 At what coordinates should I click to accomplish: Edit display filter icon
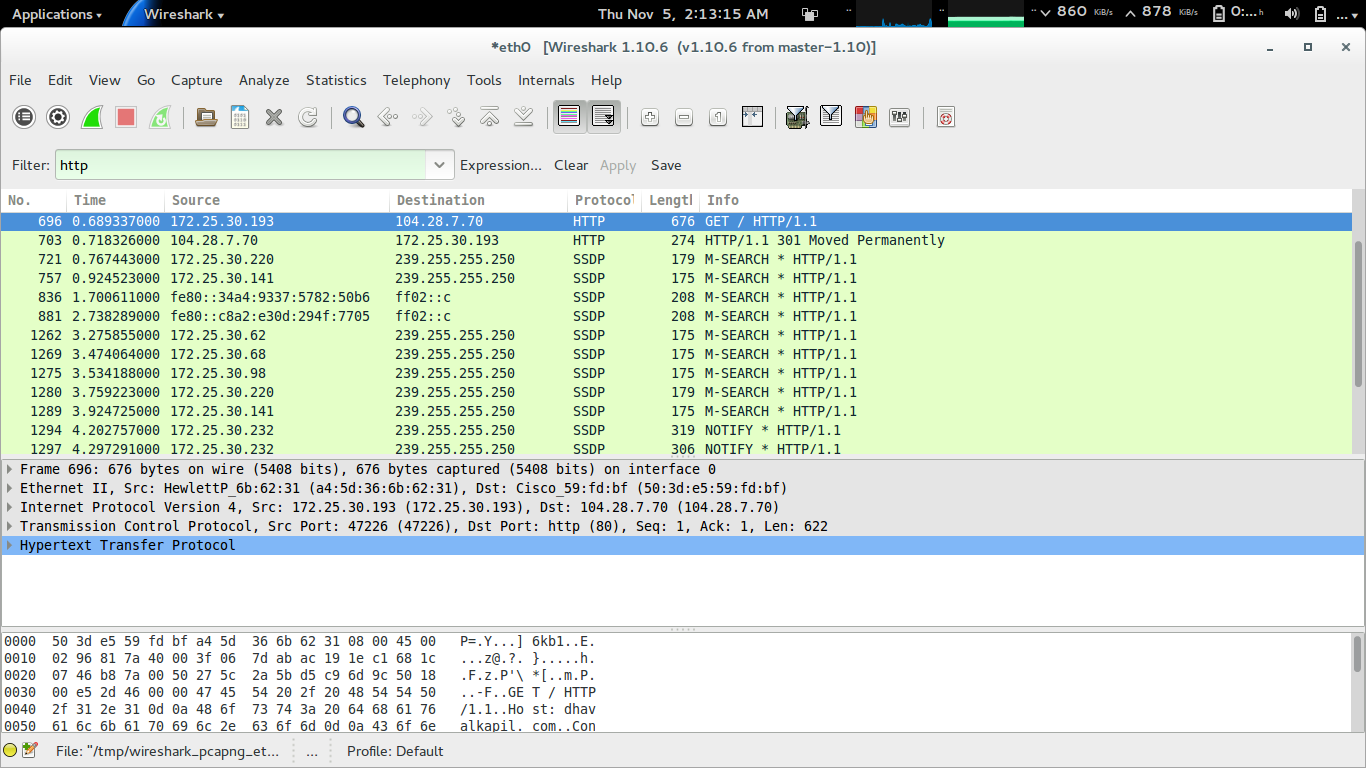(x=831, y=117)
